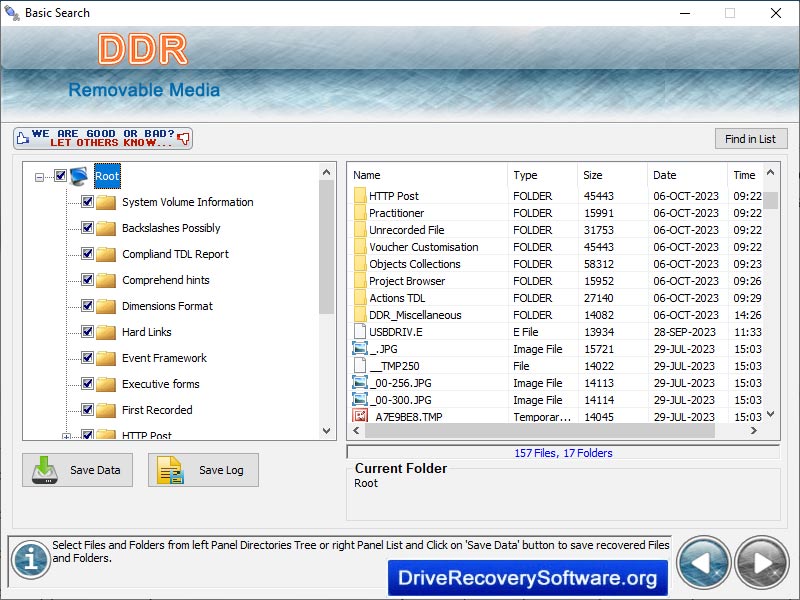Click the A7E9BE8.TMP file icon
Viewport: 800px width, 600px height.
pos(360,417)
